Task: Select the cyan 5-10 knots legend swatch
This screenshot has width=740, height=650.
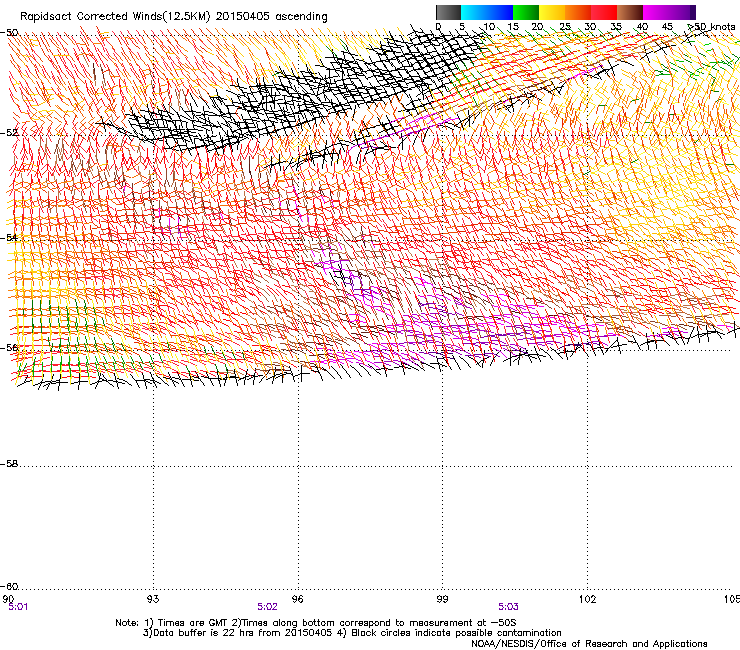Action: 474,12
